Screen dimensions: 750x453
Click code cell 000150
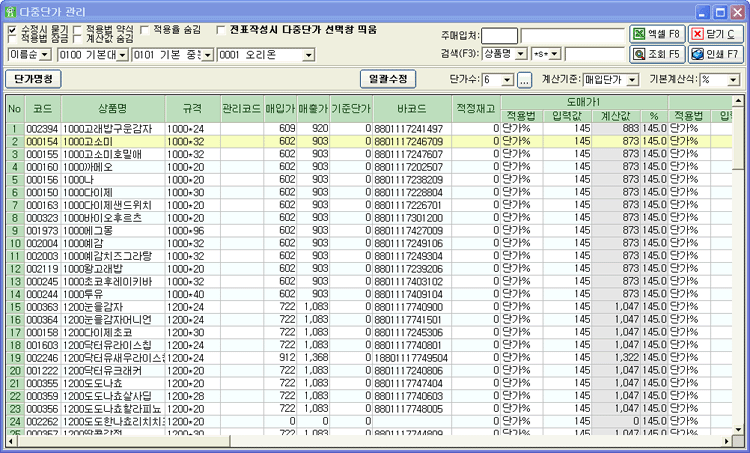pos(43,193)
